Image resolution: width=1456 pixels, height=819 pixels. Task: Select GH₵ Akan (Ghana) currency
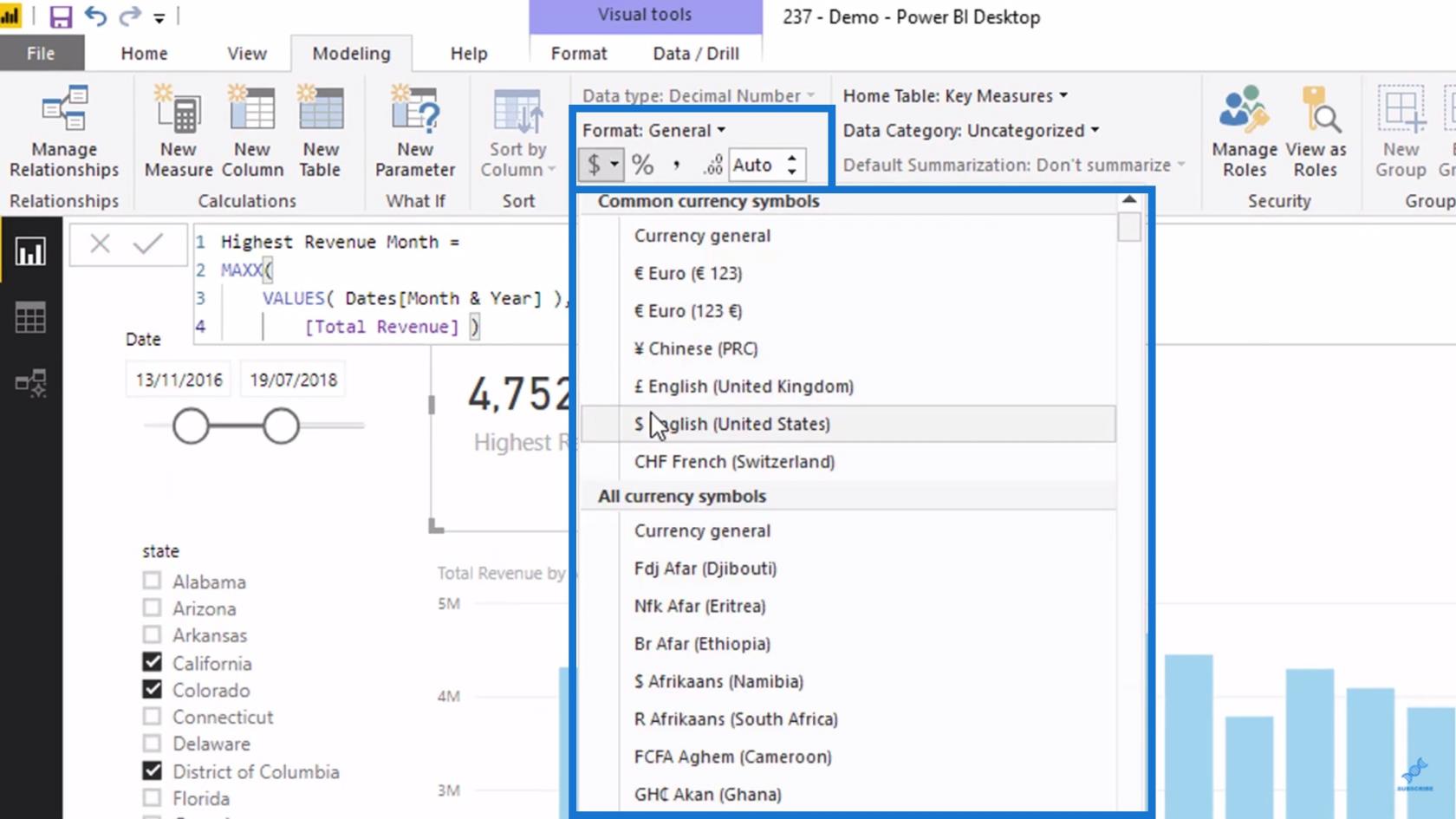tap(848, 795)
